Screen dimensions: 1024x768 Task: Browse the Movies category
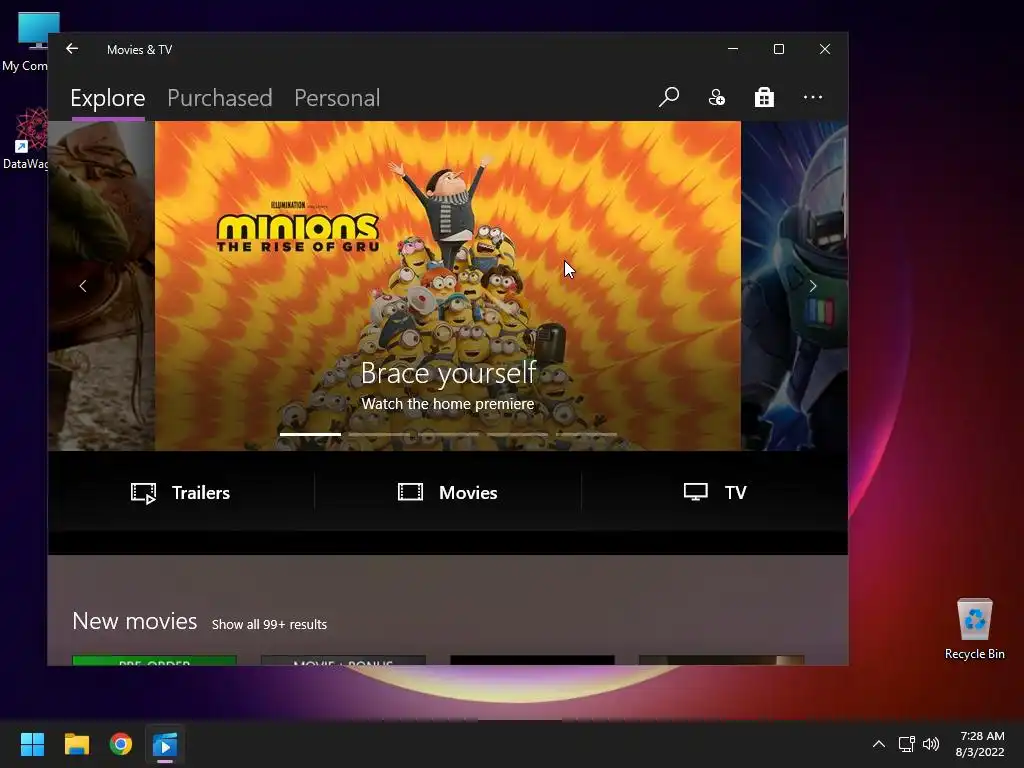coord(448,492)
